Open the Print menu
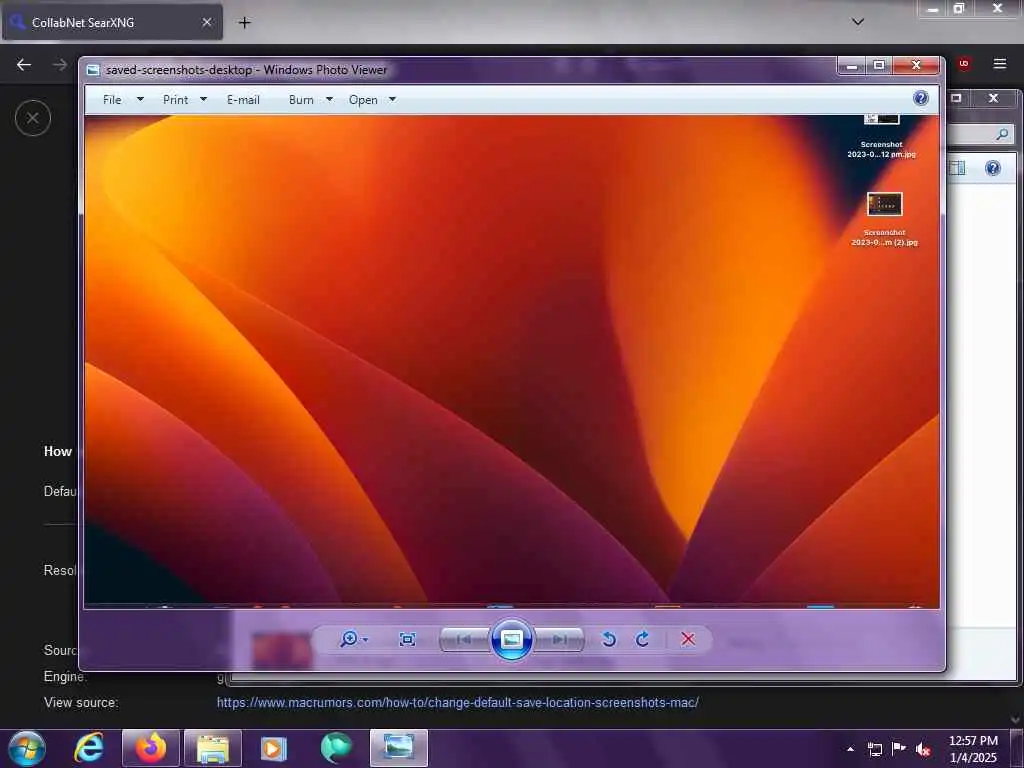 [x=176, y=100]
